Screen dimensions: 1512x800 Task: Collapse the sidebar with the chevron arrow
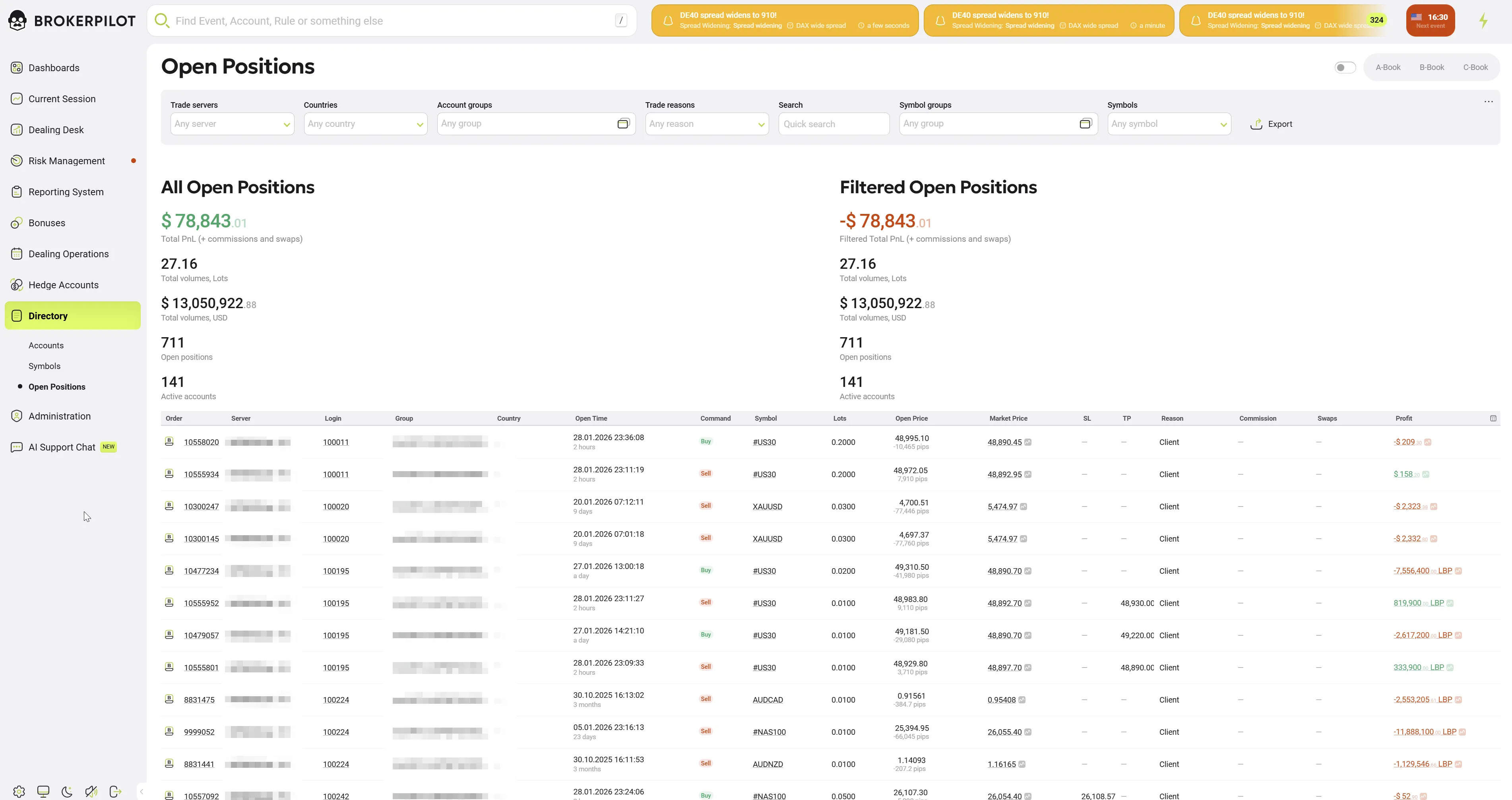(142, 791)
